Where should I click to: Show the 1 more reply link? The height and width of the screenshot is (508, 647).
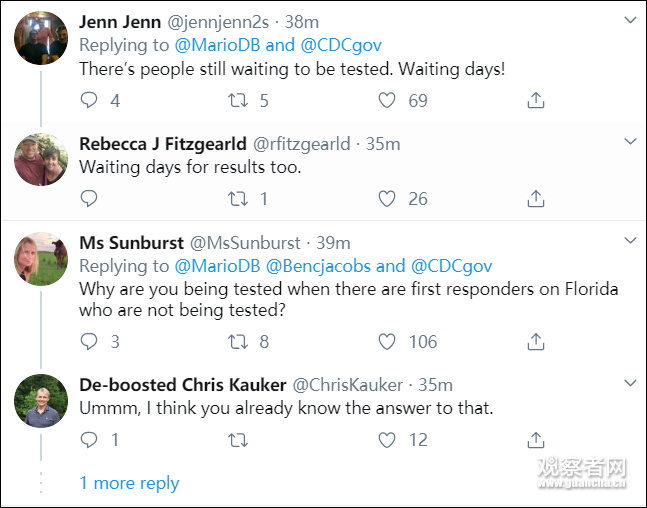click(x=129, y=483)
